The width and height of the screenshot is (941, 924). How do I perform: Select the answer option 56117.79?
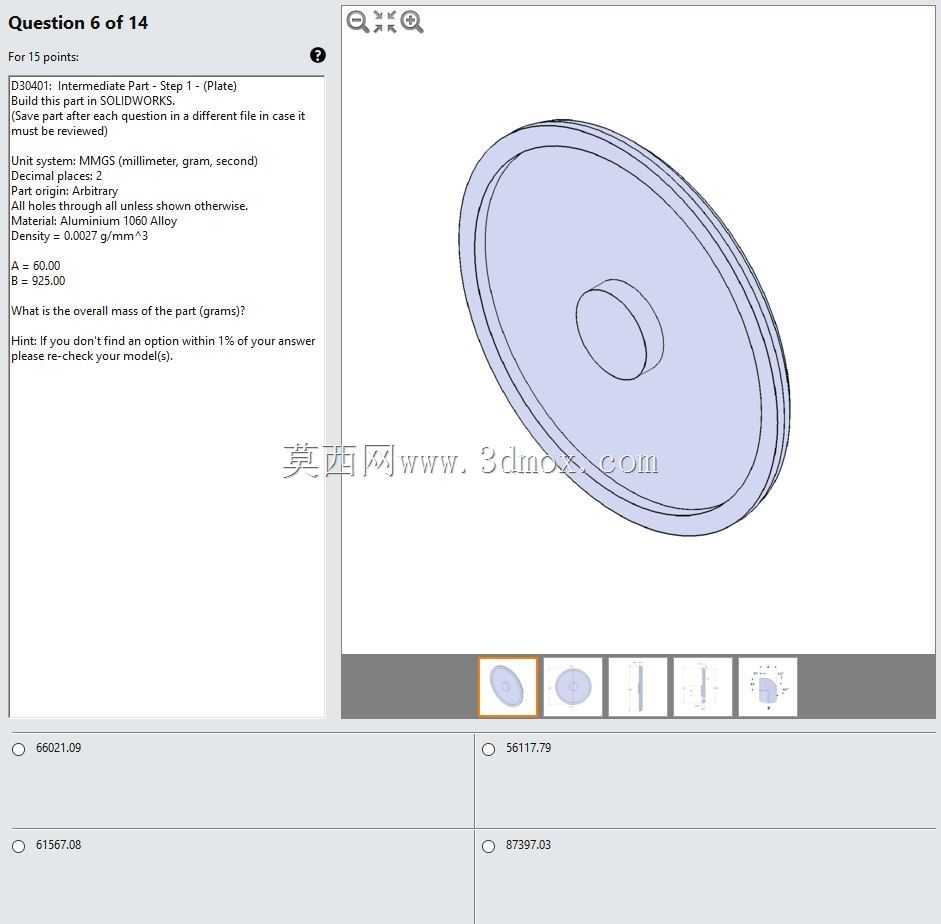click(x=489, y=749)
